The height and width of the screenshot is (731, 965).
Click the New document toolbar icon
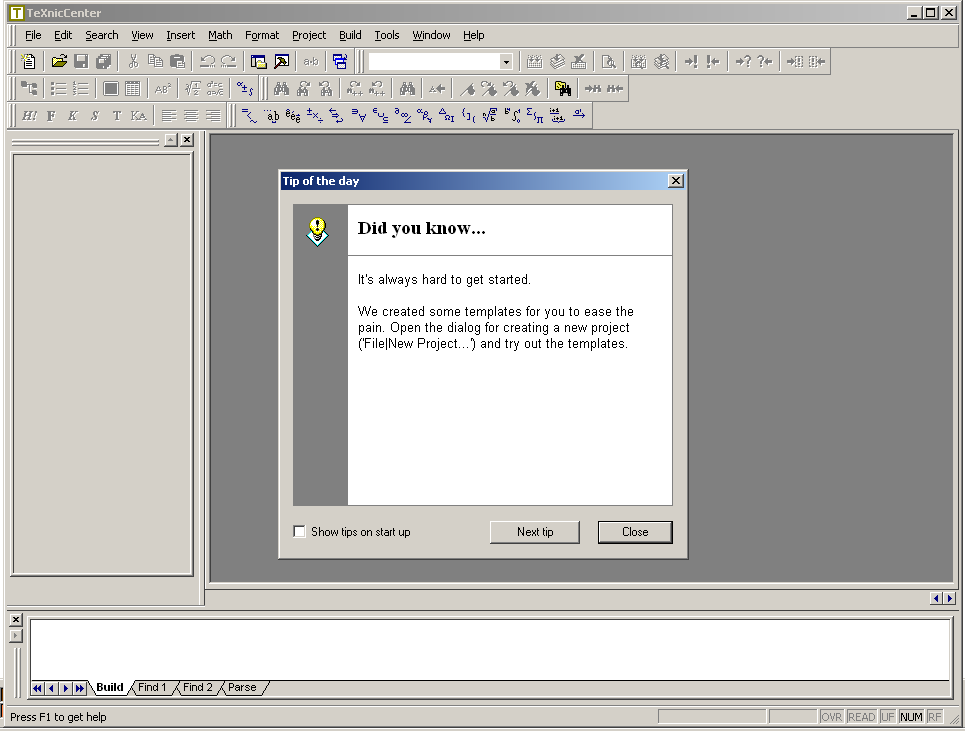pos(30,61)
